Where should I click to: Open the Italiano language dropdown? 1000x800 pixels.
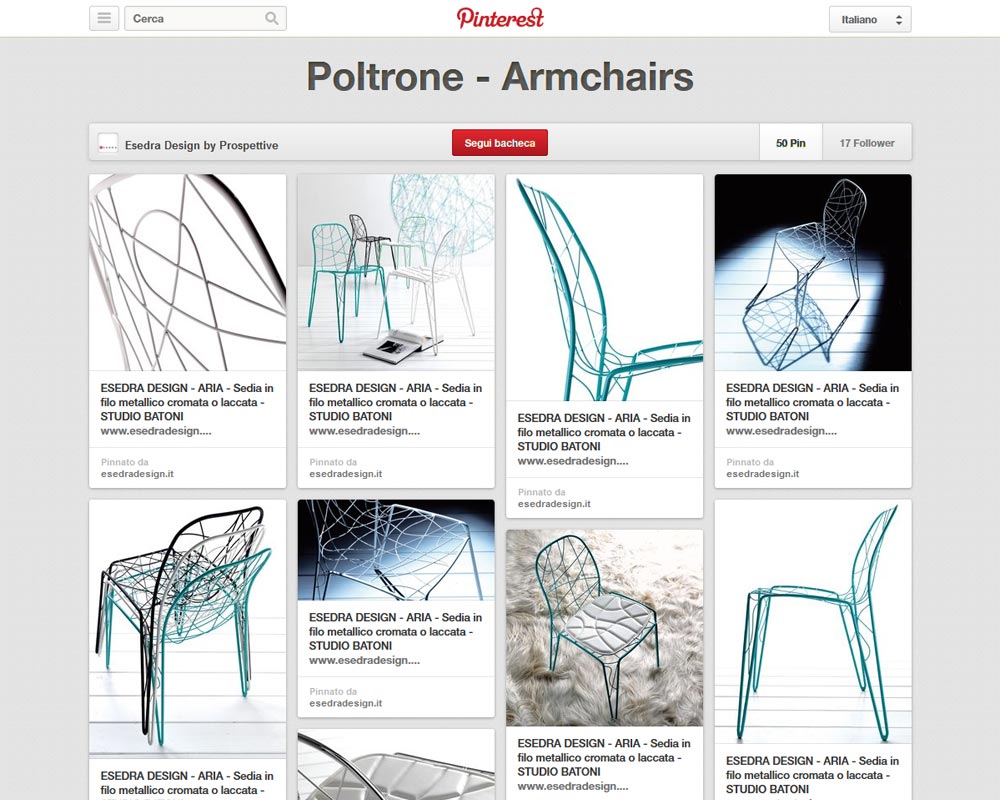pos(870,19)
